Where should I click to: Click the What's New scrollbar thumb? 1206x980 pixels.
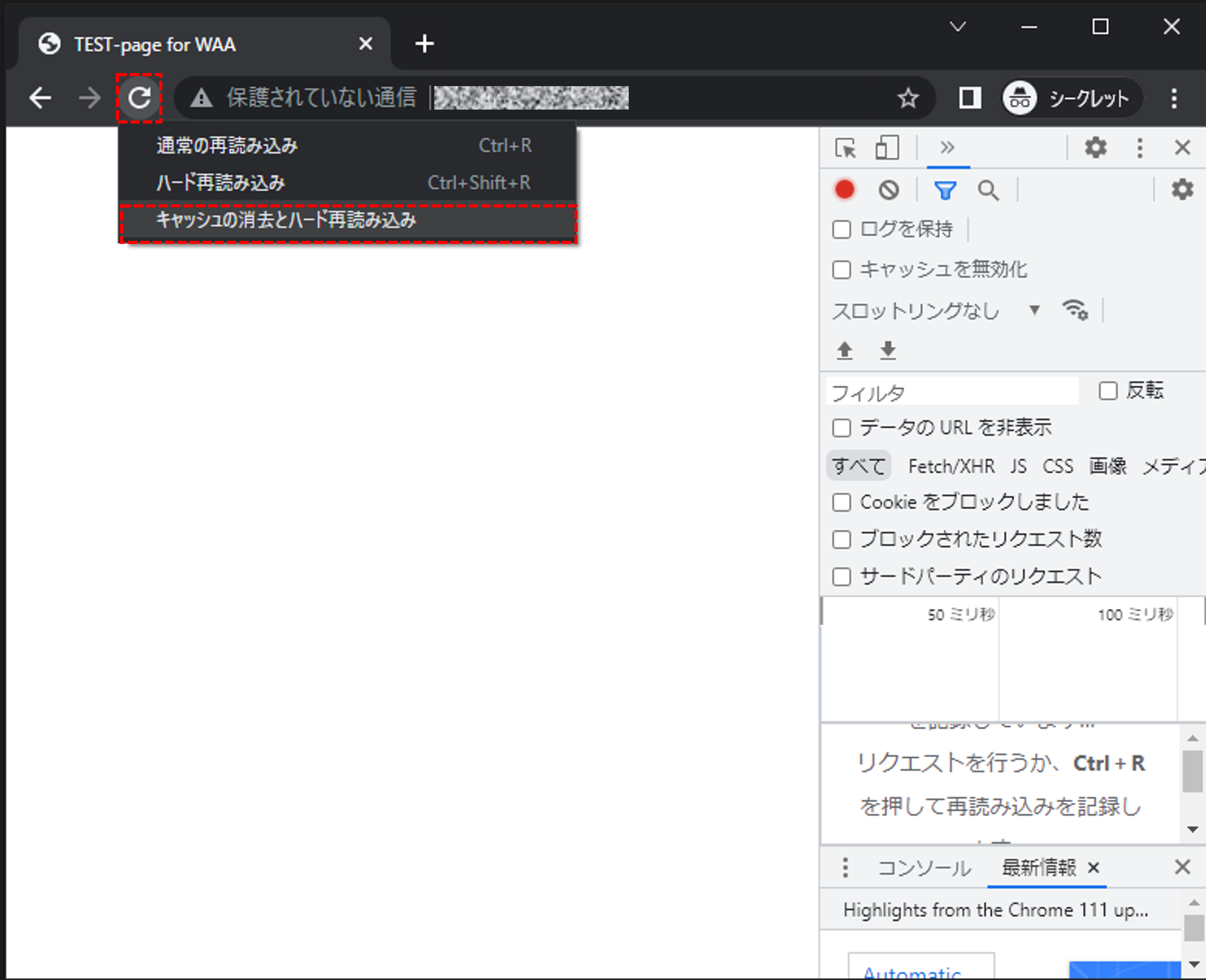coord(1193,929)
